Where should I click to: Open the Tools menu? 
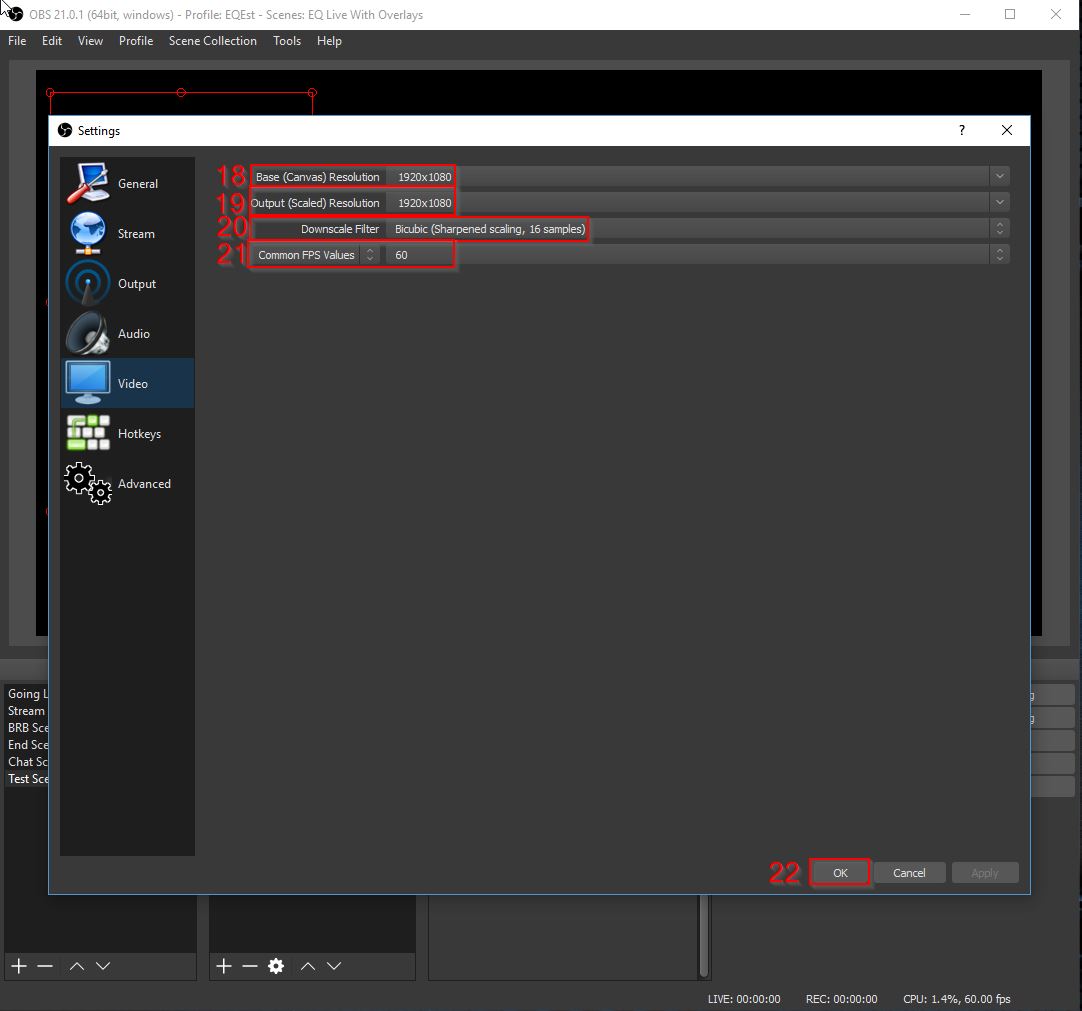[287, 41]
